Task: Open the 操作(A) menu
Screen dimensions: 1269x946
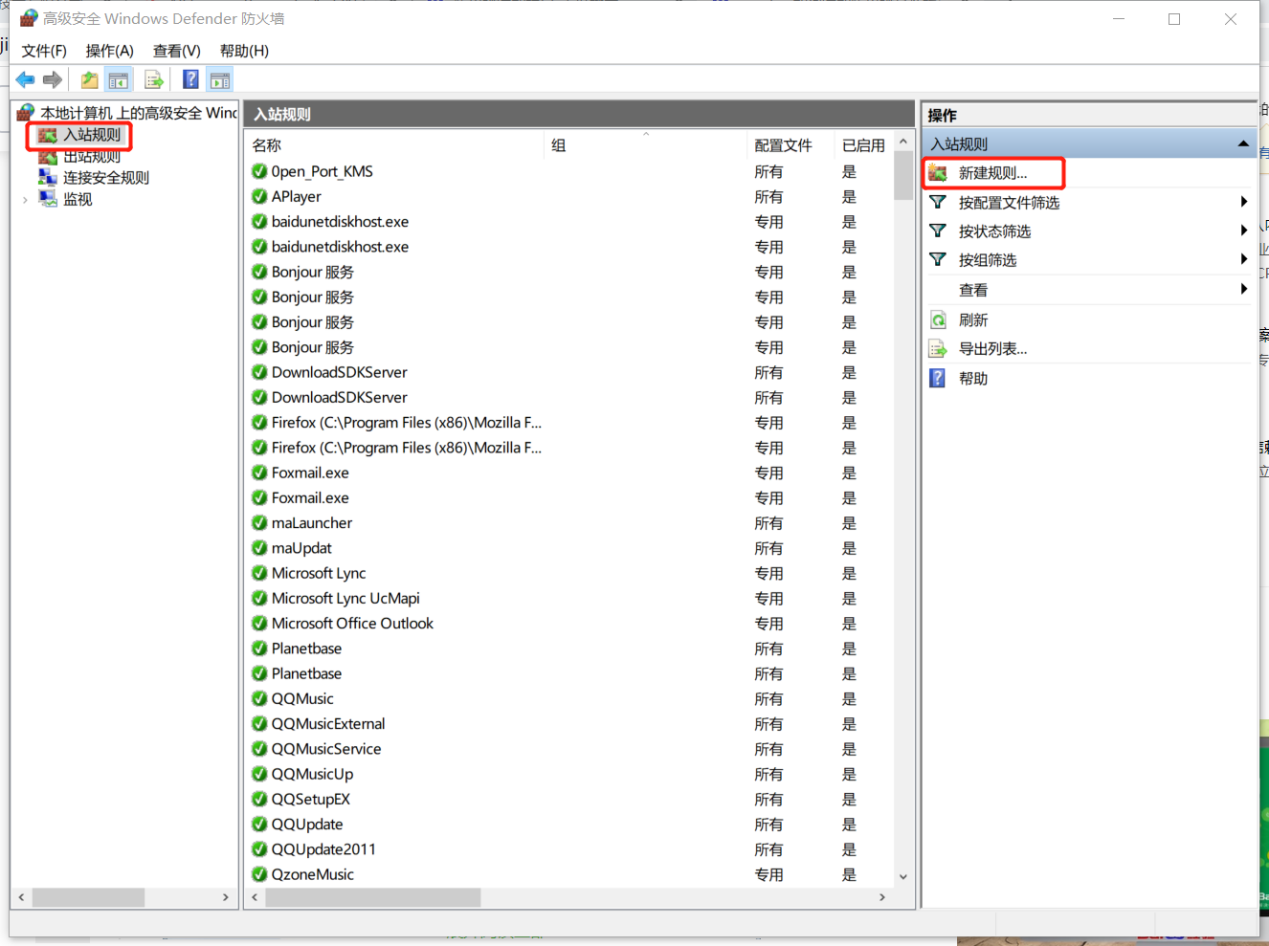Action: tap(109, 51)
